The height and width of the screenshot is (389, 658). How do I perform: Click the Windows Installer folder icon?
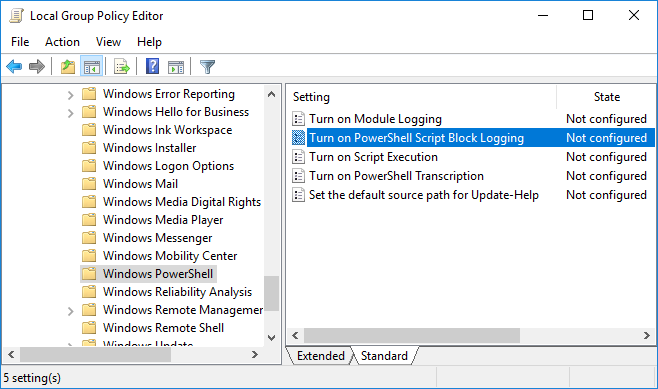tap(89, 148)
